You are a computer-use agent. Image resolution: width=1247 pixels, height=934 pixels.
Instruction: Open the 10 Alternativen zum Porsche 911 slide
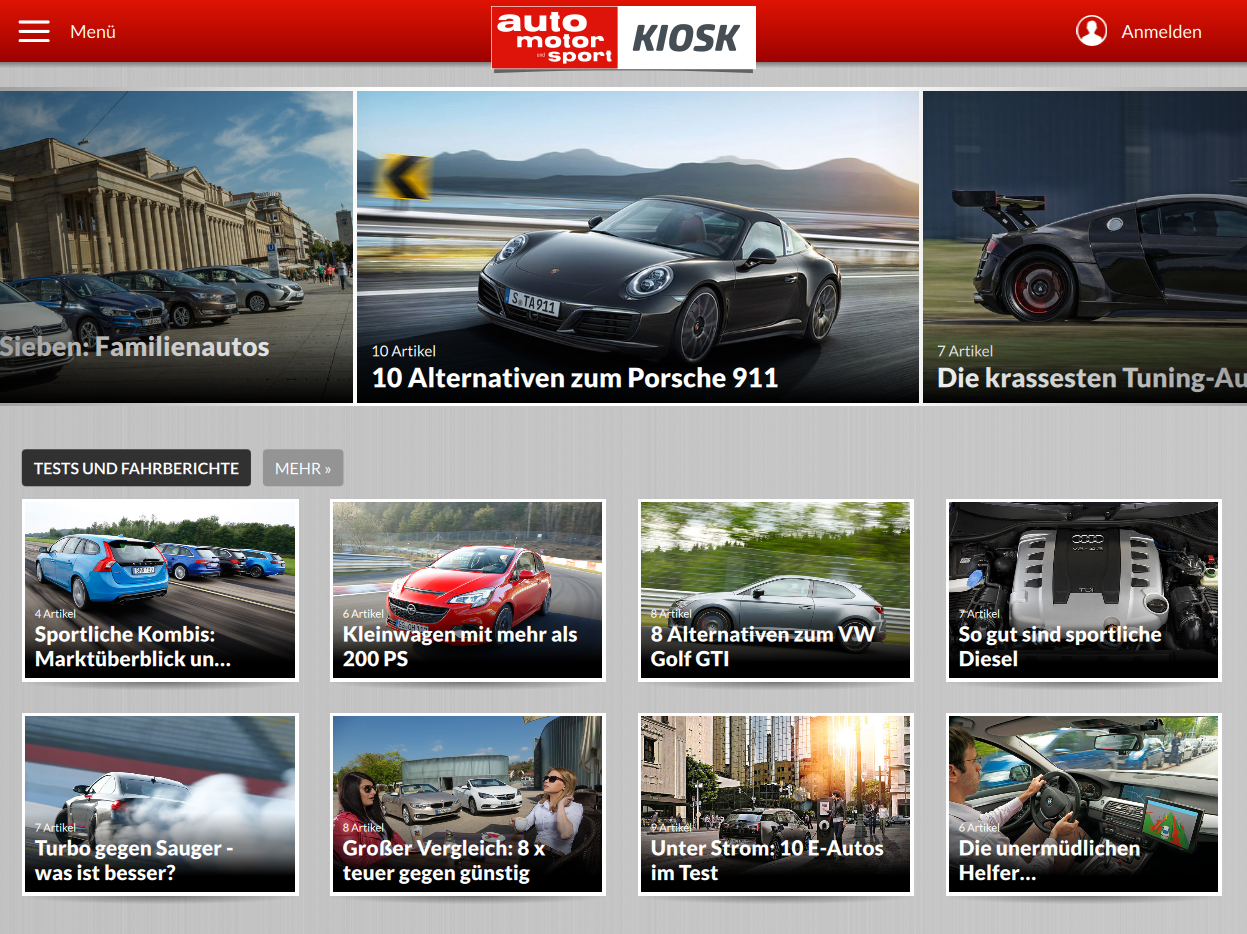click(638, 247)
